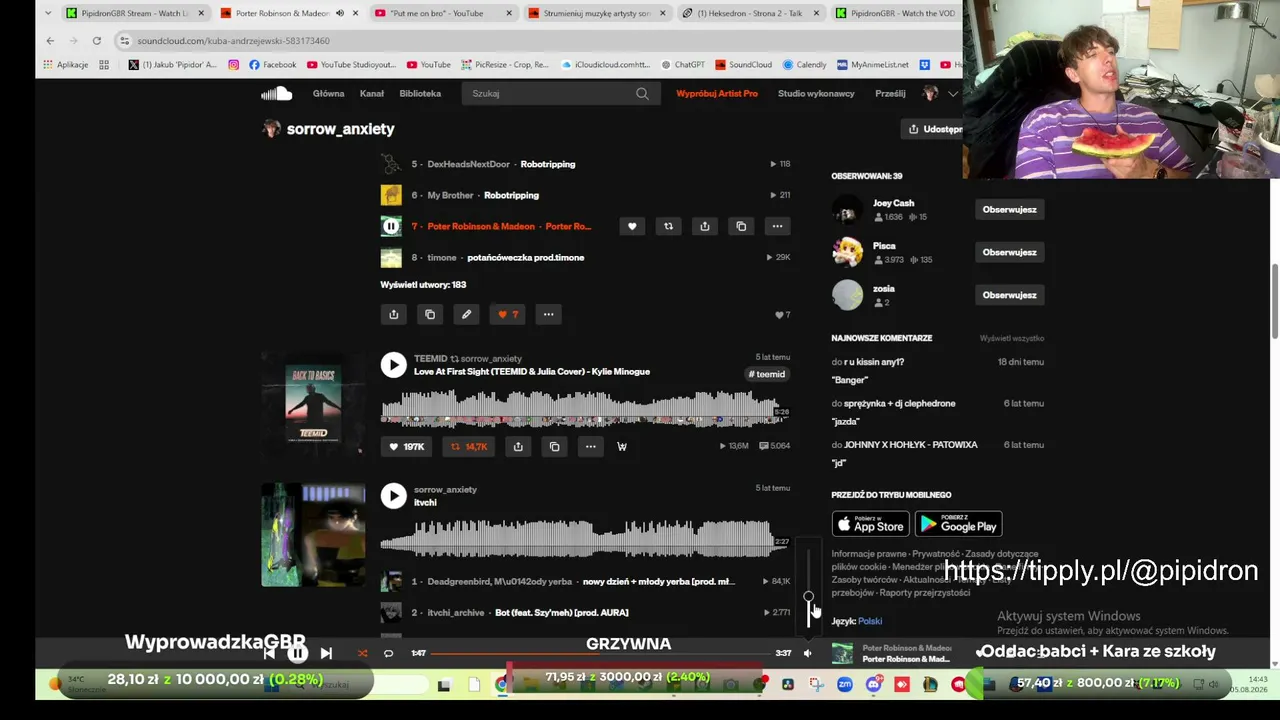This screenshot has height=720, width=1280.
Task: Open more options for 'Love At First Sight'
Action: pos(591,447)
